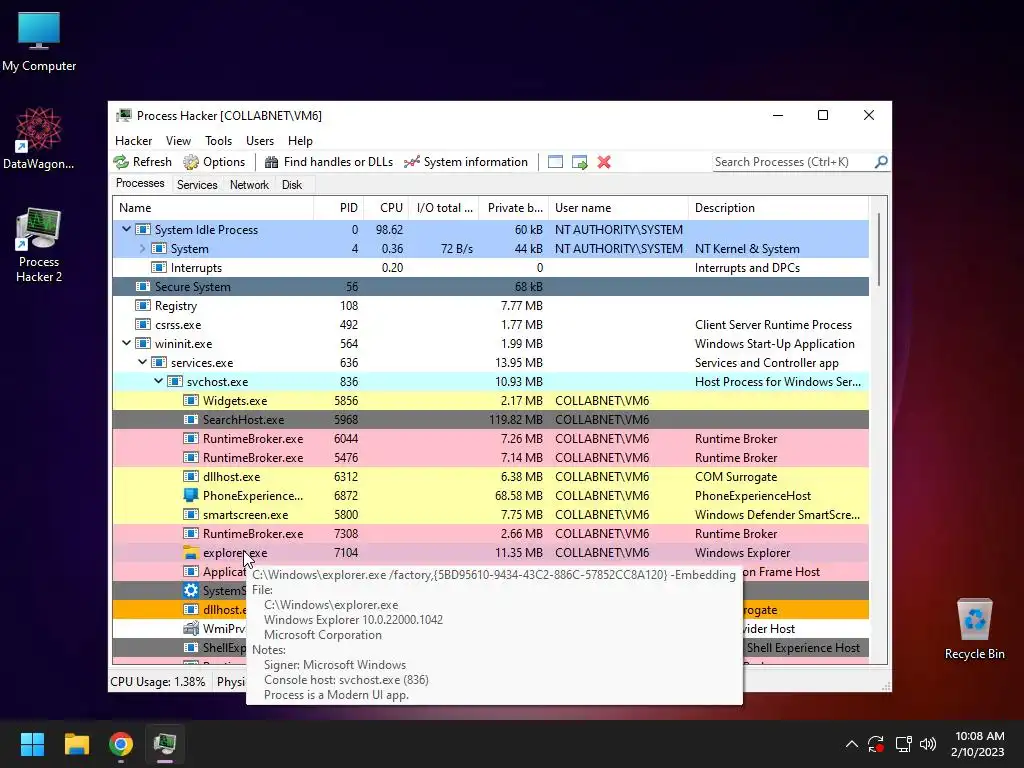Click the 119.82 MB private bytes value
The height and width of the screenshot is (768, 1024).
pos(515,419)
